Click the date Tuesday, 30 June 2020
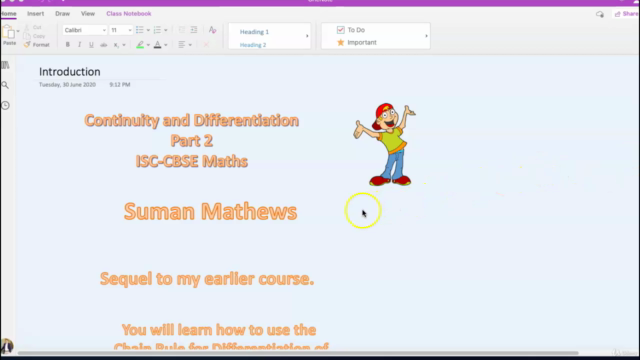This screenshot has width=640, height=360. 67,84
